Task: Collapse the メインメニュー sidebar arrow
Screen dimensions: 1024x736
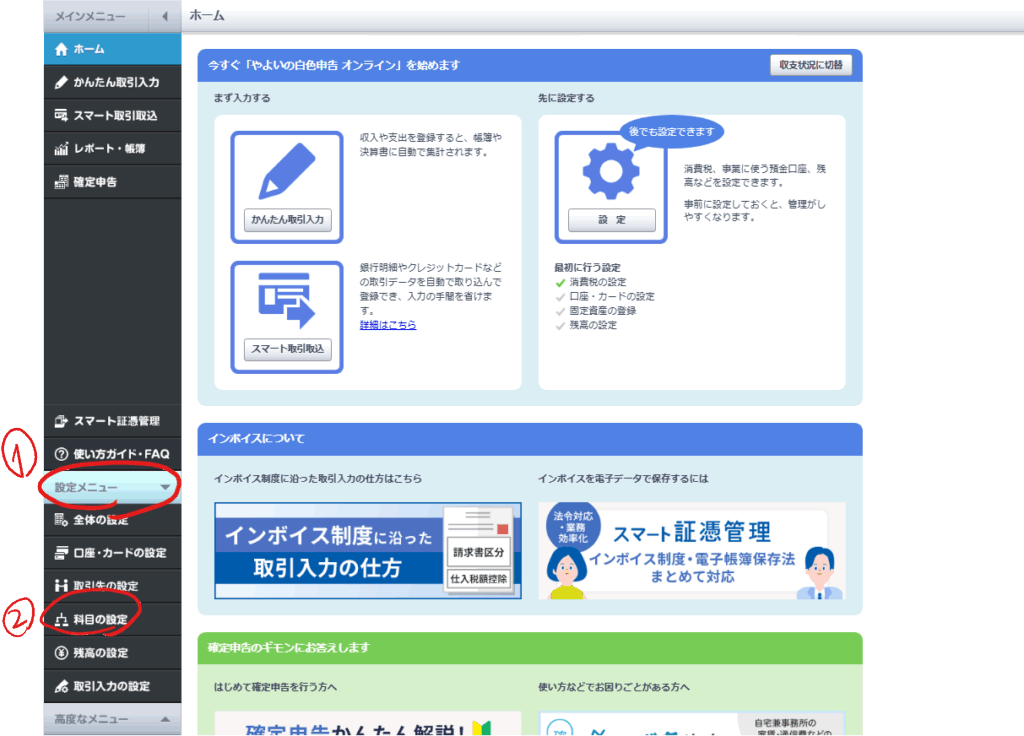Action: point(164,17)
